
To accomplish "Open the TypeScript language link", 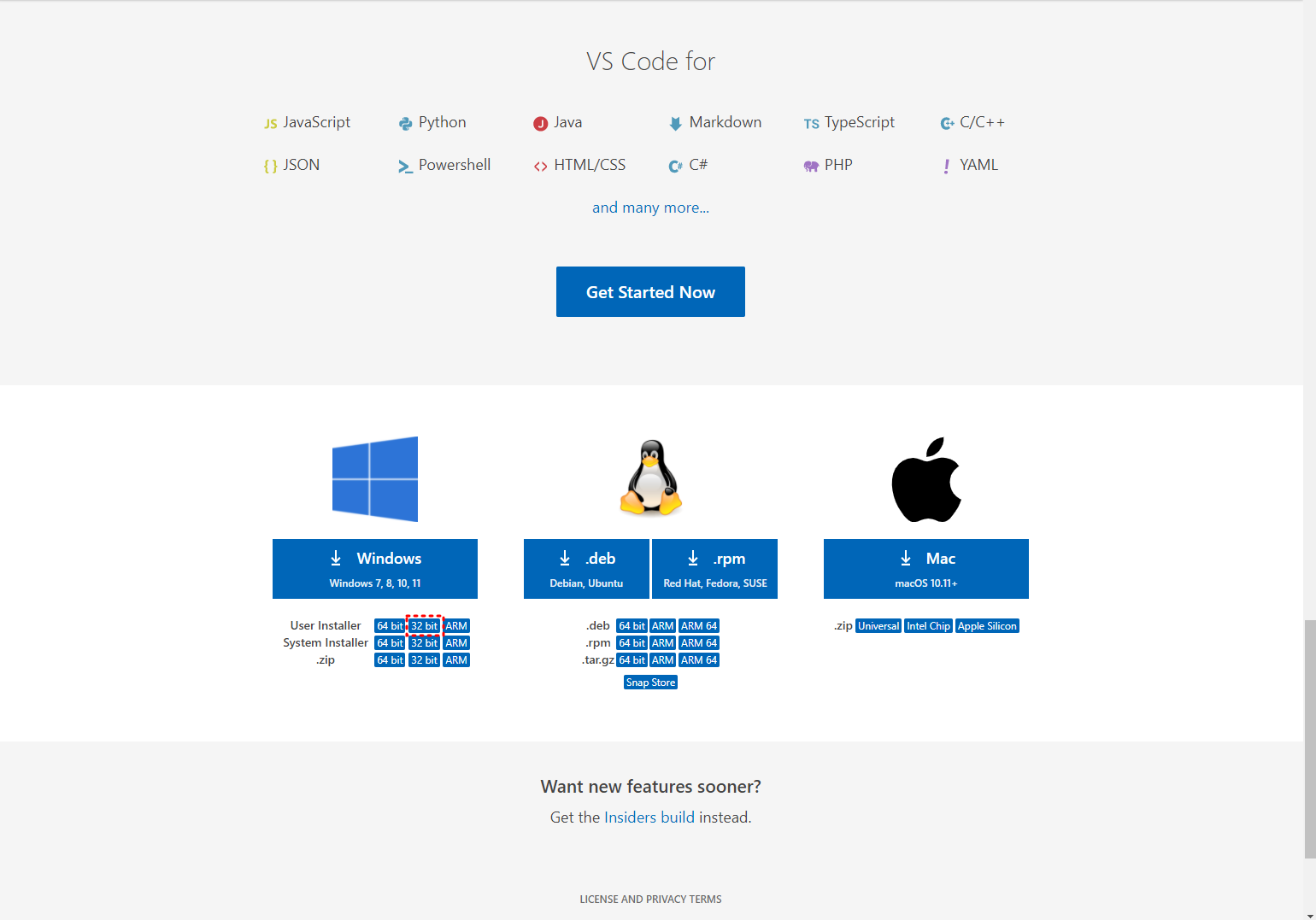I will (860, 122).
